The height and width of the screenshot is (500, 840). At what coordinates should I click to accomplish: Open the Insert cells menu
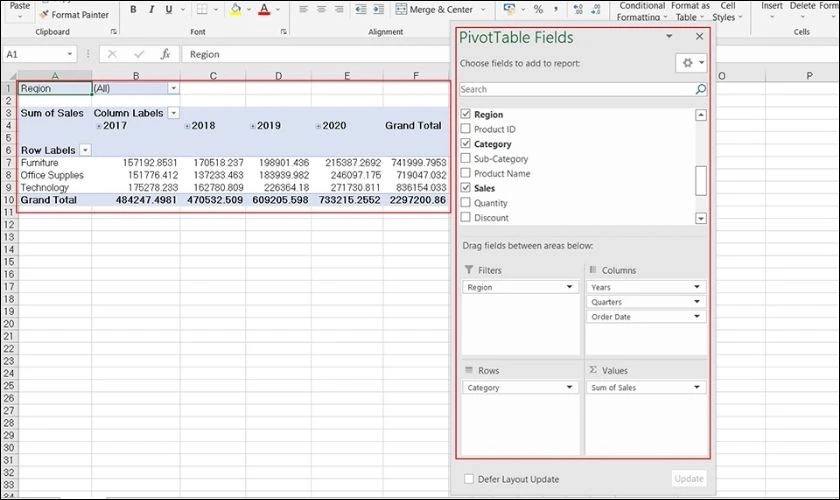[x=772, y=10]
